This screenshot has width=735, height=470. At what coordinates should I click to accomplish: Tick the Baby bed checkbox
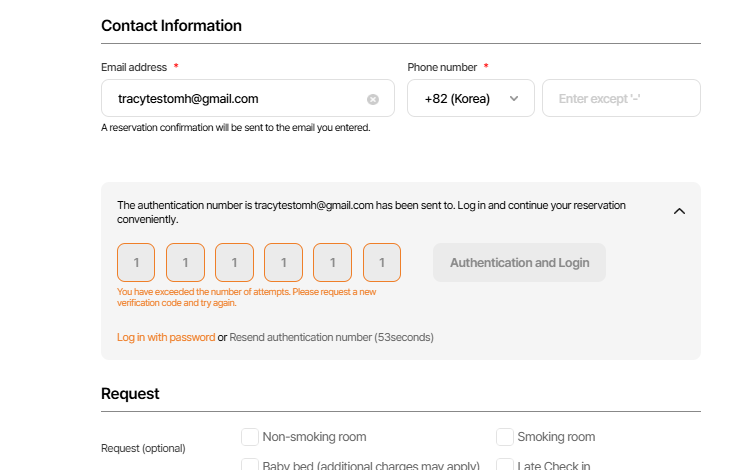tap(250, 465)
